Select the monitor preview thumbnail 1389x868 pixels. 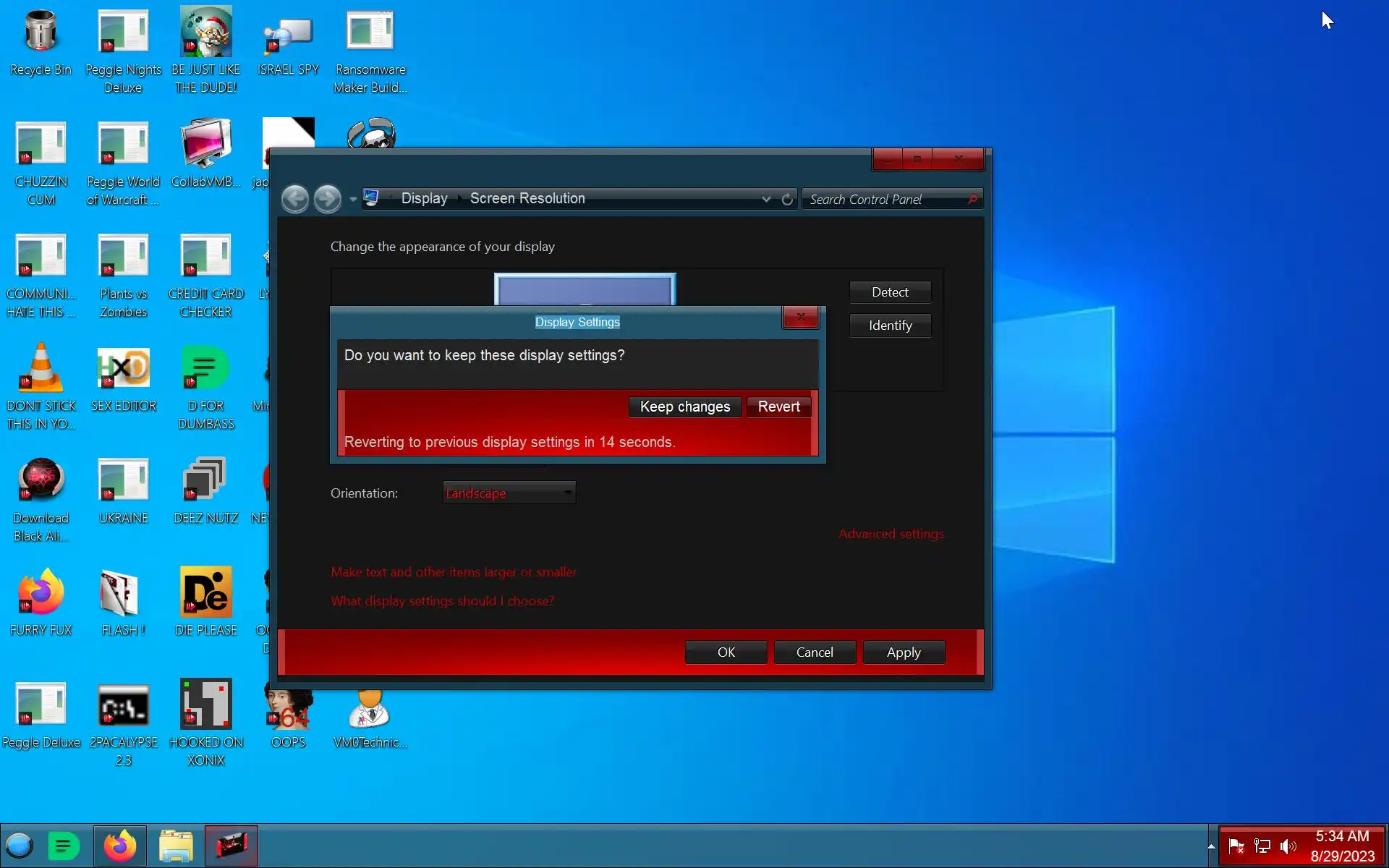tap(585, 289)
